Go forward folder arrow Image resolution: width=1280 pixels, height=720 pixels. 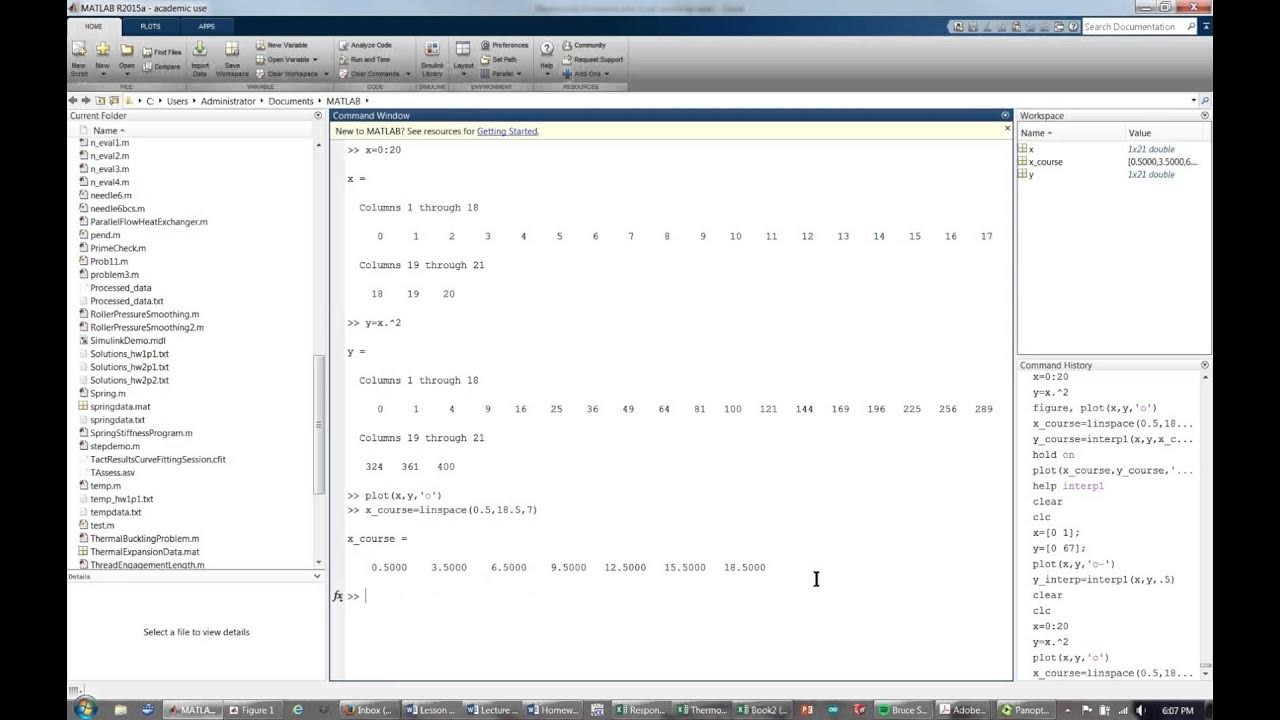tap(86, 101)
